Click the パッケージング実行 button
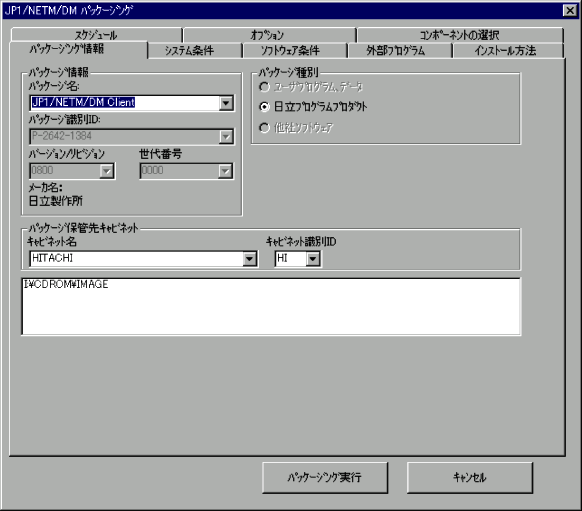The width and height of the screenshot is (582, 511). [x=325, y=477]
